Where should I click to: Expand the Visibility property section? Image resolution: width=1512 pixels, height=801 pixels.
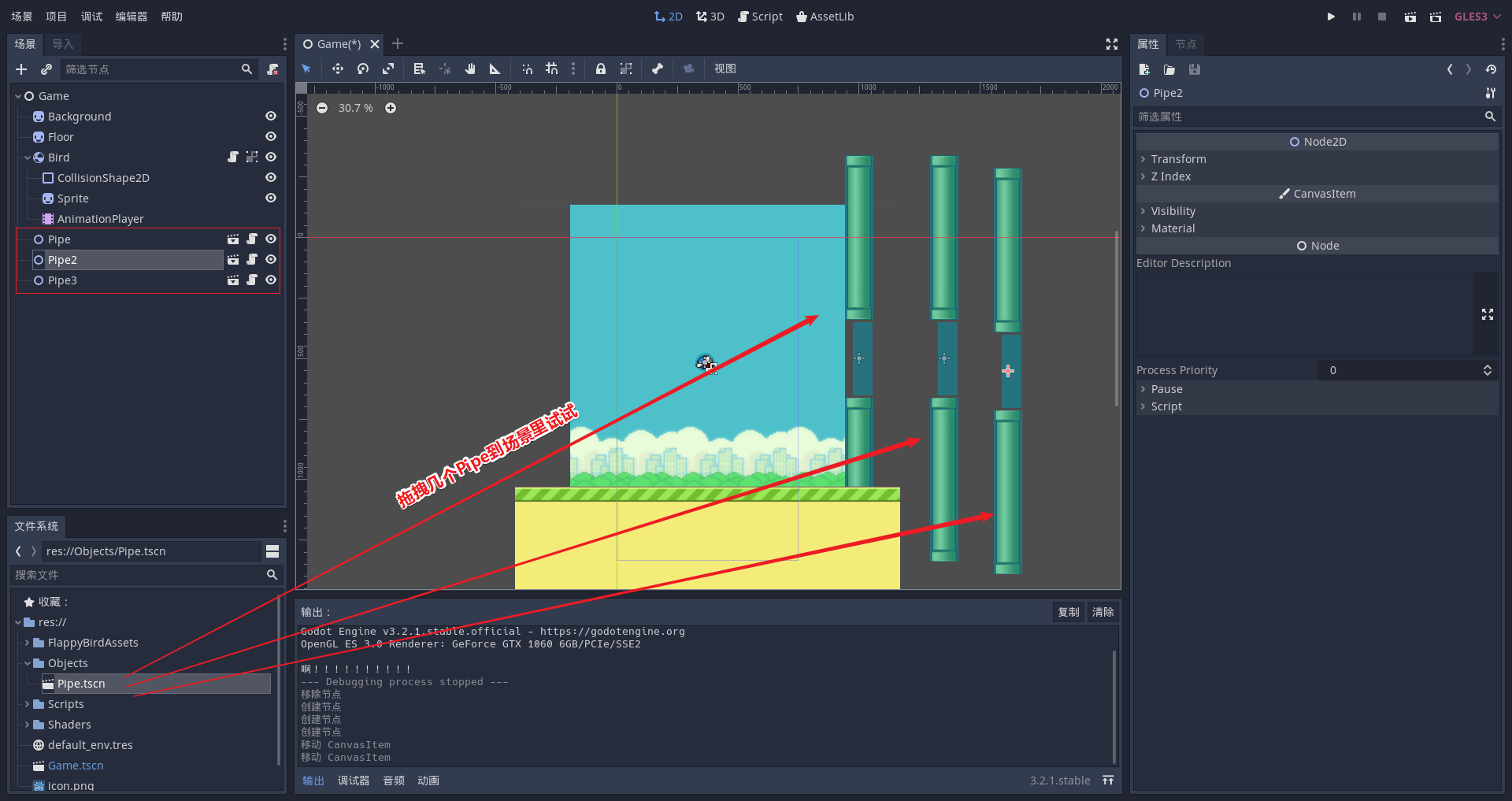(1317, 211)
